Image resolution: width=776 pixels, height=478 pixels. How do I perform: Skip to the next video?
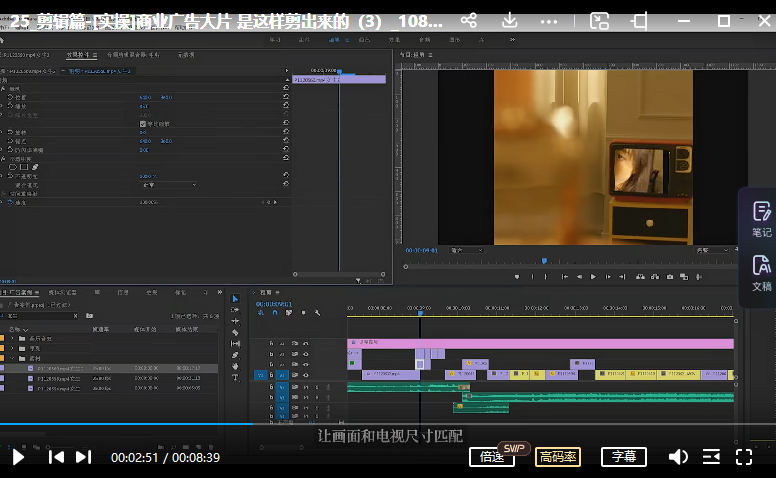tap(84, 457)
